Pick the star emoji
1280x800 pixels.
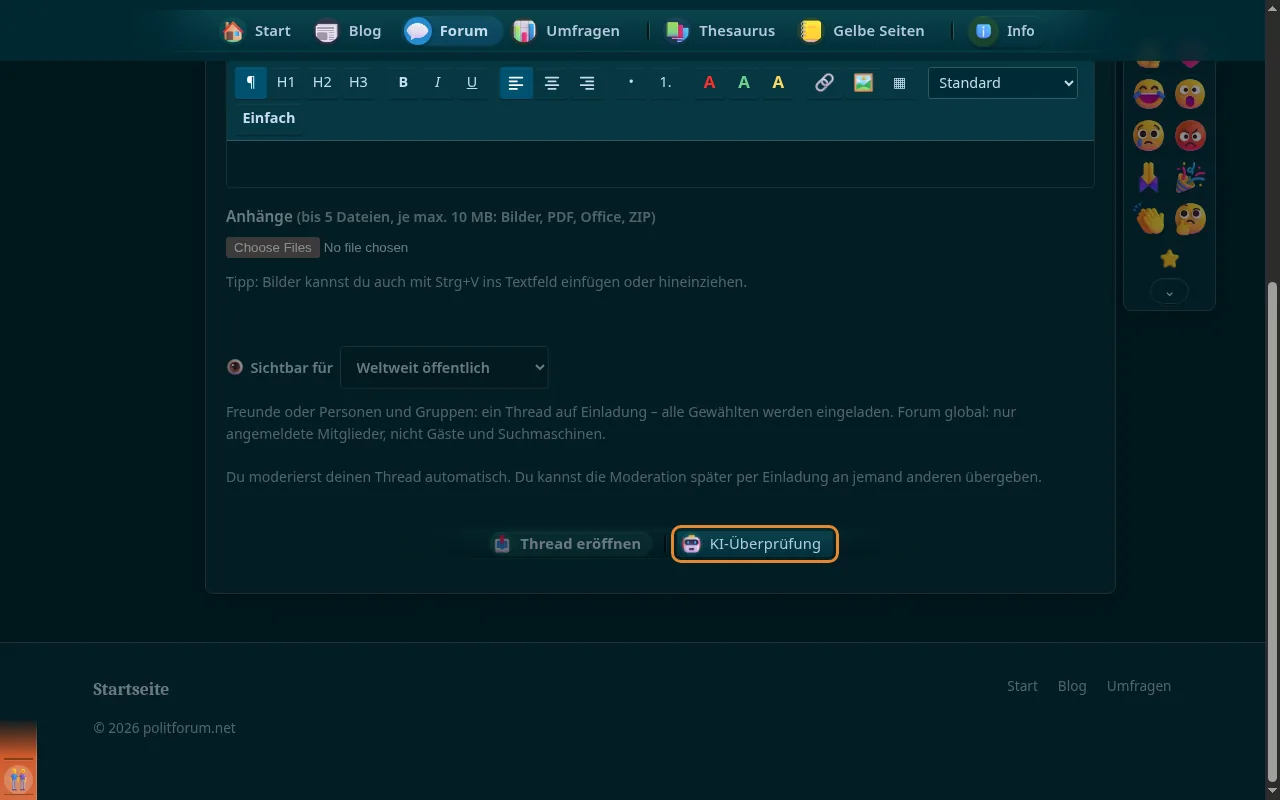tap(1169, 259)
